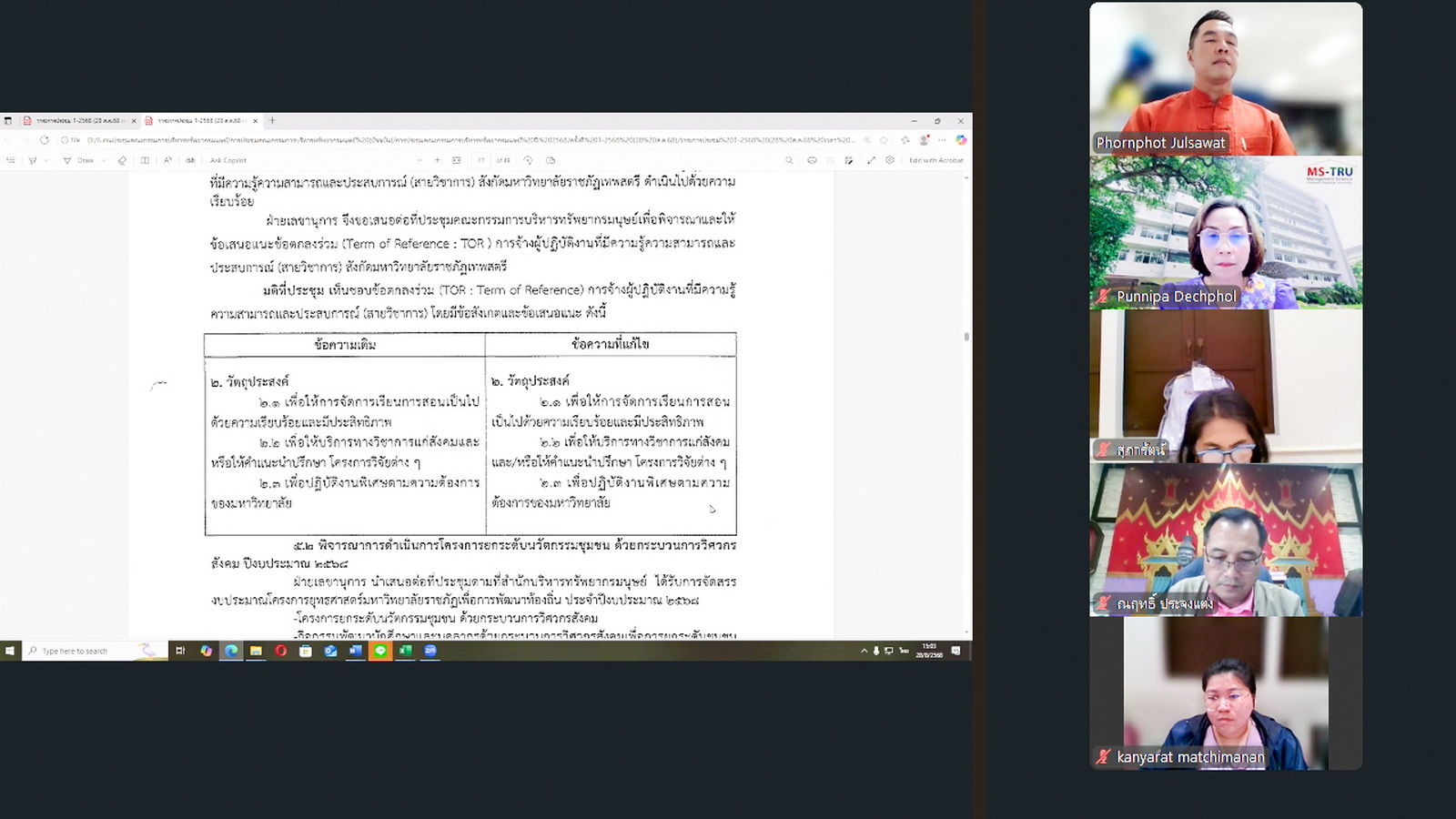This screenshot has width=1456, height=819.
Task: Open the Edge profile icon
Action: pyautogui.click(x=924, y=139)
